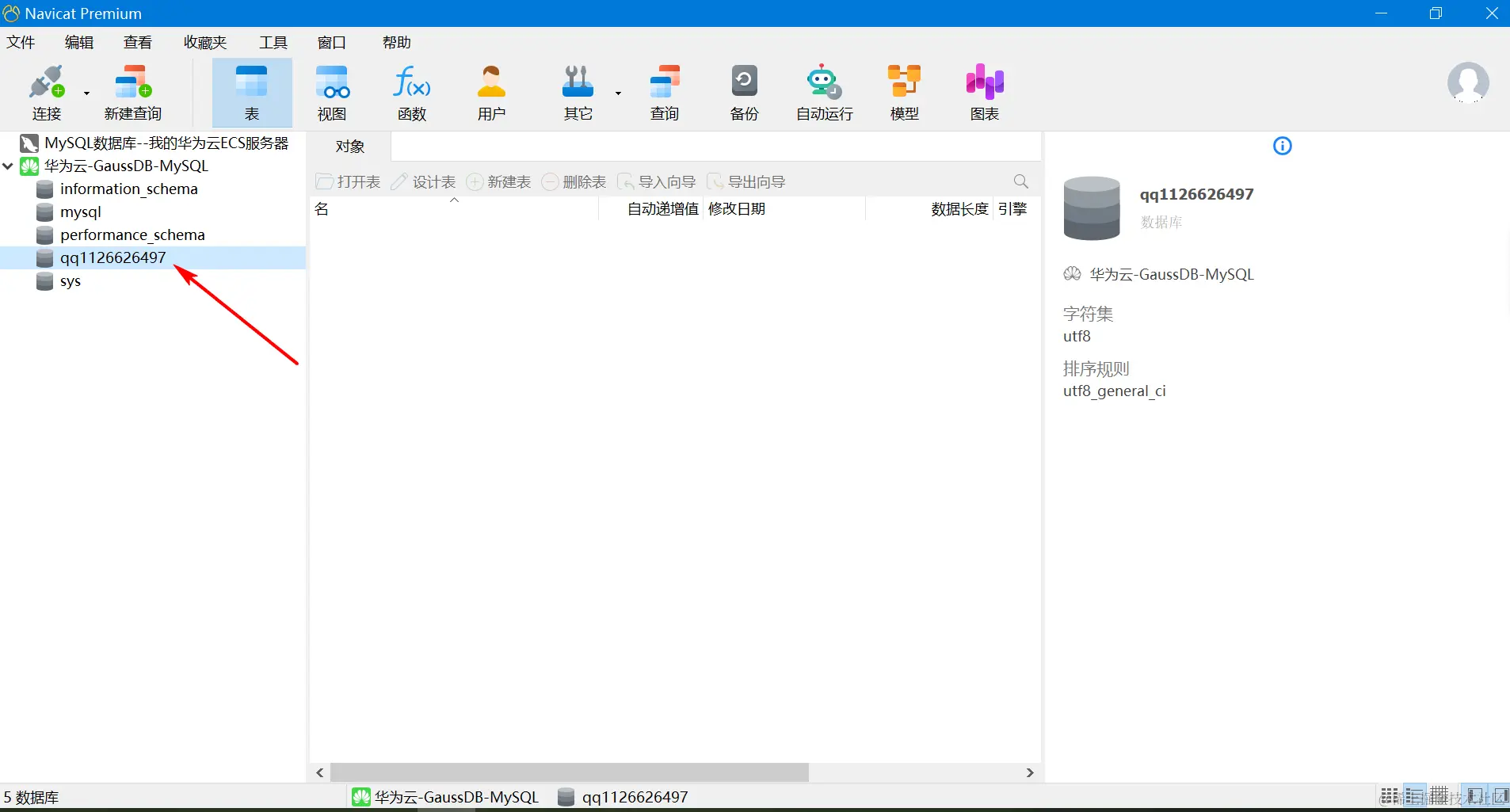Click the qq1126626497 title in the info panel

pyautogui.click(x=1196, y=195)
